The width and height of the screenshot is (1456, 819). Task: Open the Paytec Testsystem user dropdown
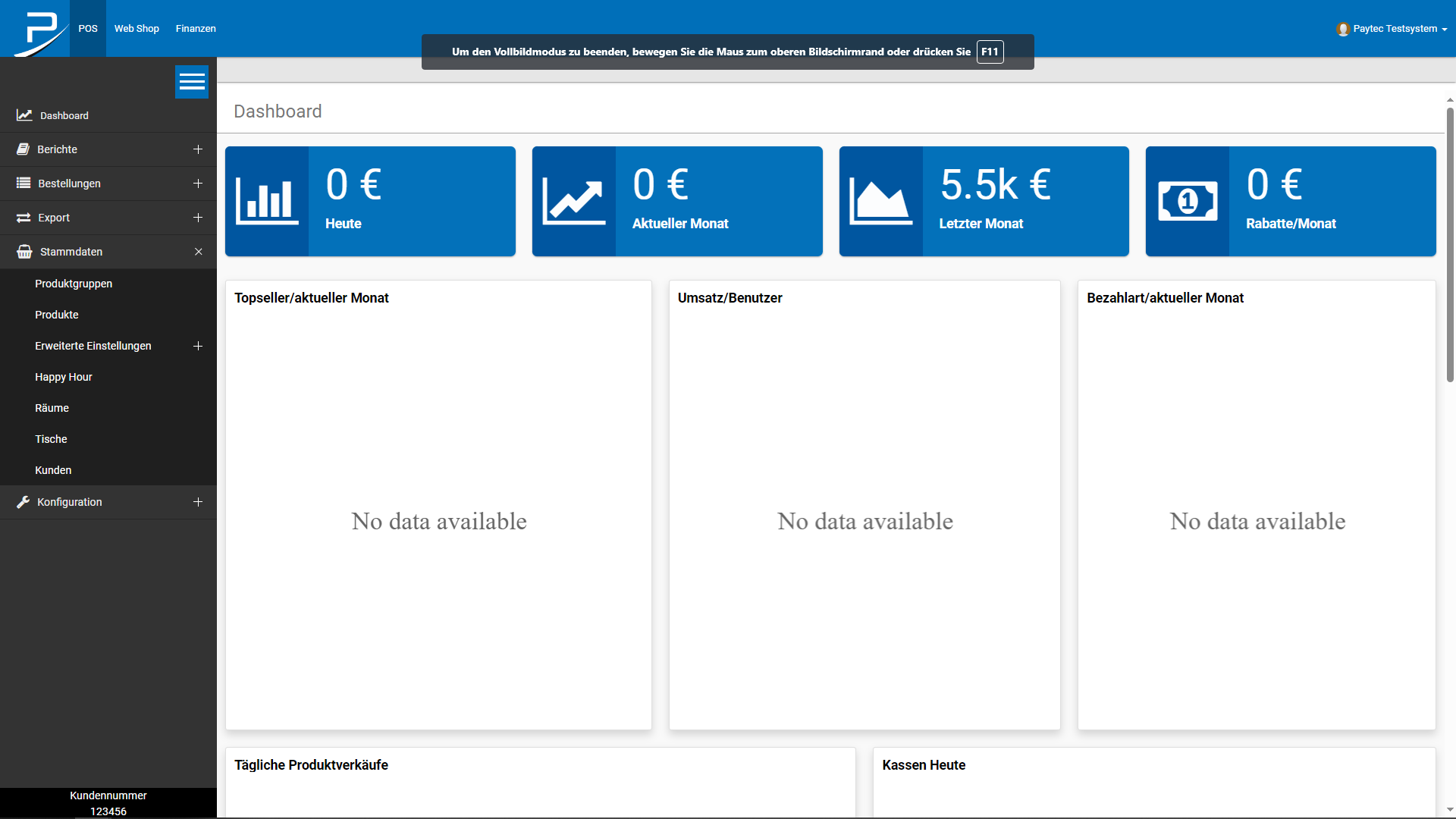point(1392,29)
